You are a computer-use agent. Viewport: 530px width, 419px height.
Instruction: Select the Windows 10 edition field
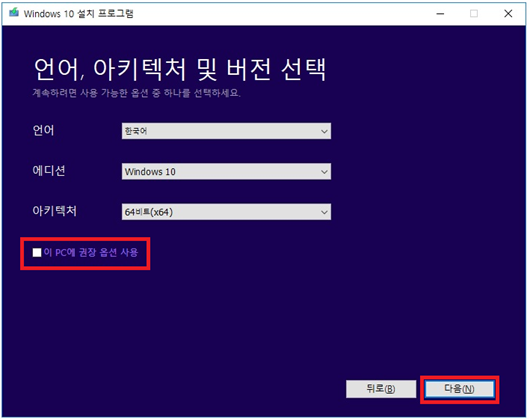[x=226, y=172]
